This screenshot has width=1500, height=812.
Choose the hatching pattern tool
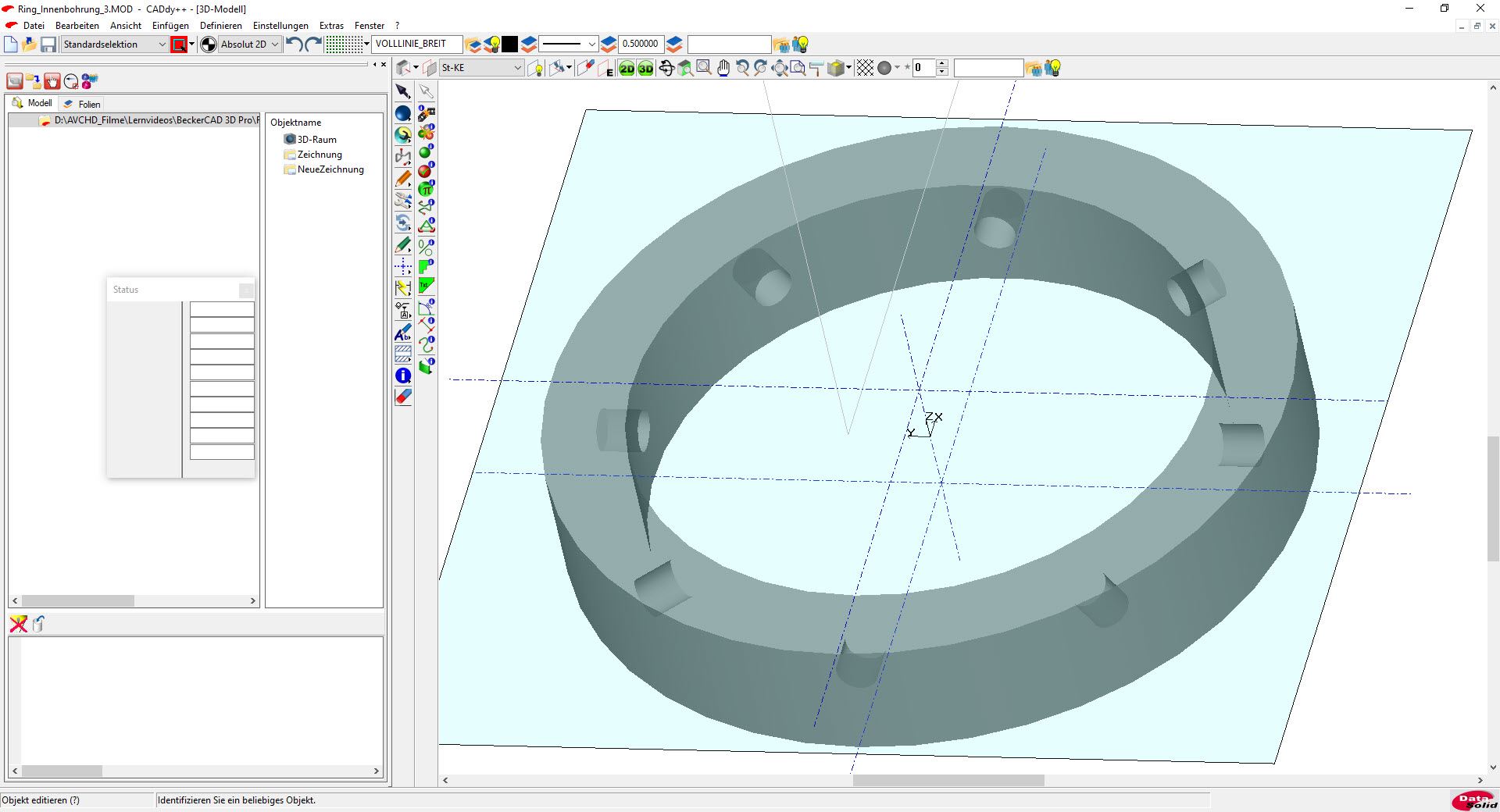[403, 353]
